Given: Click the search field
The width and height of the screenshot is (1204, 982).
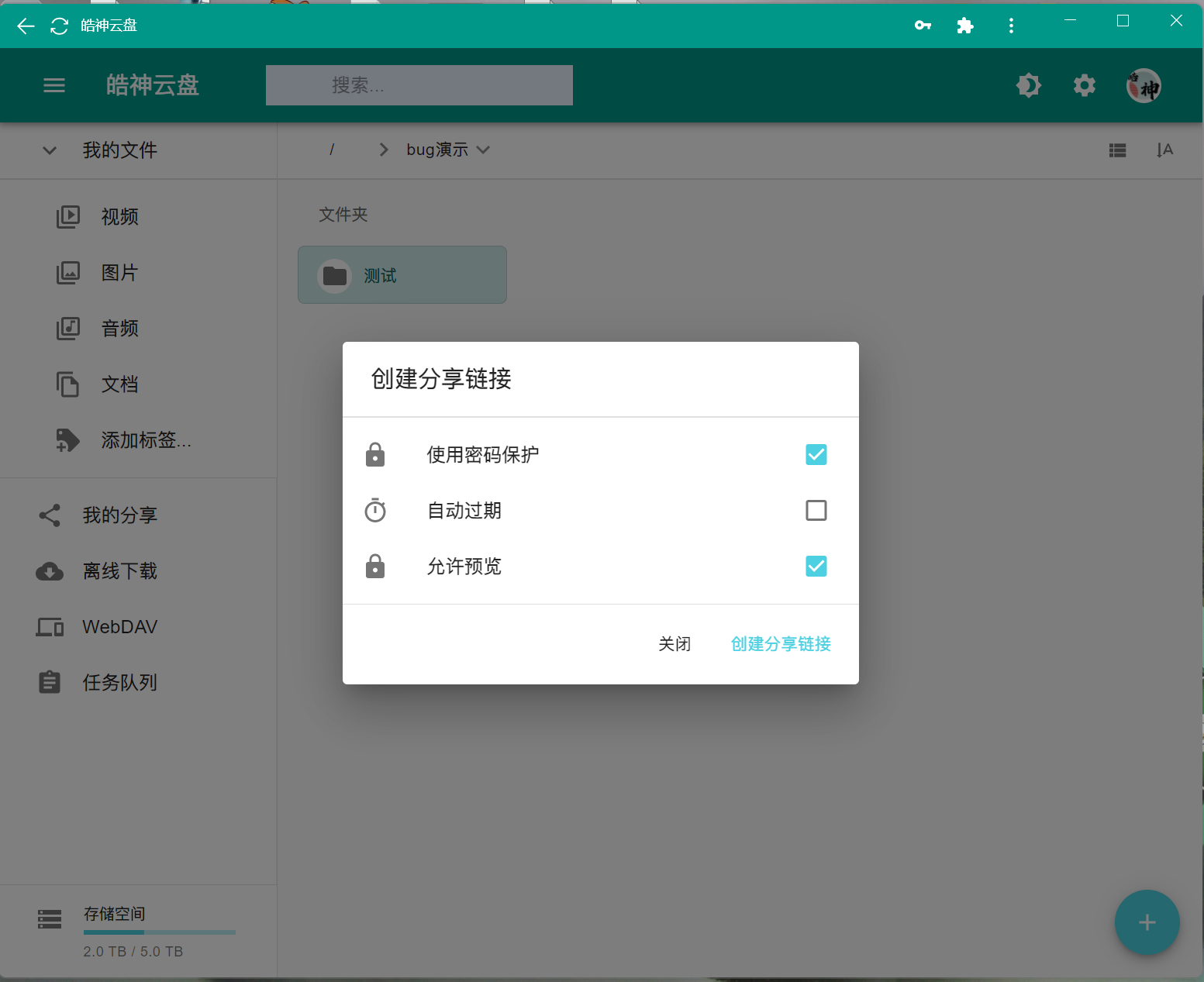Looking at the screenshot, I should pyautogui.click(x=419, y=85).
